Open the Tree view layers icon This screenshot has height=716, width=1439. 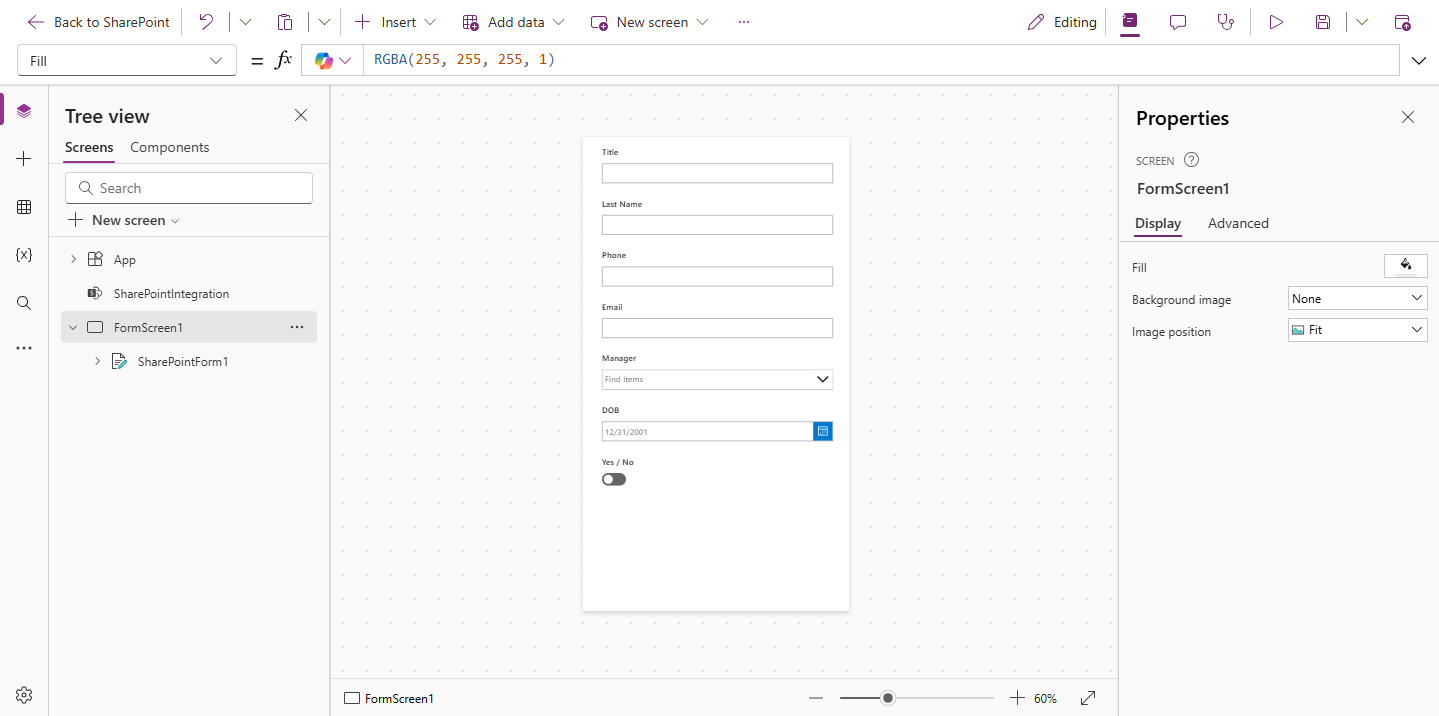point(24,111)
